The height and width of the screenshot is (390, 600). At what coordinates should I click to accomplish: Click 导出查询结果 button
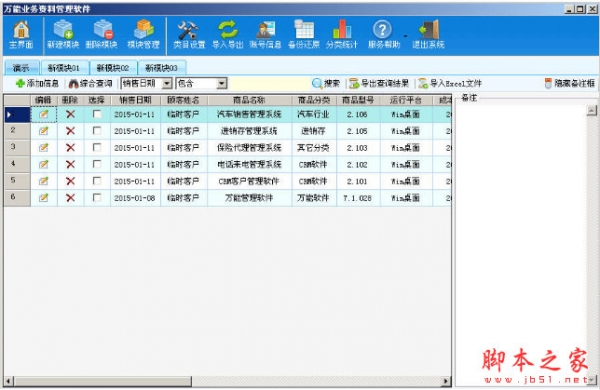[x=379, y=83]
